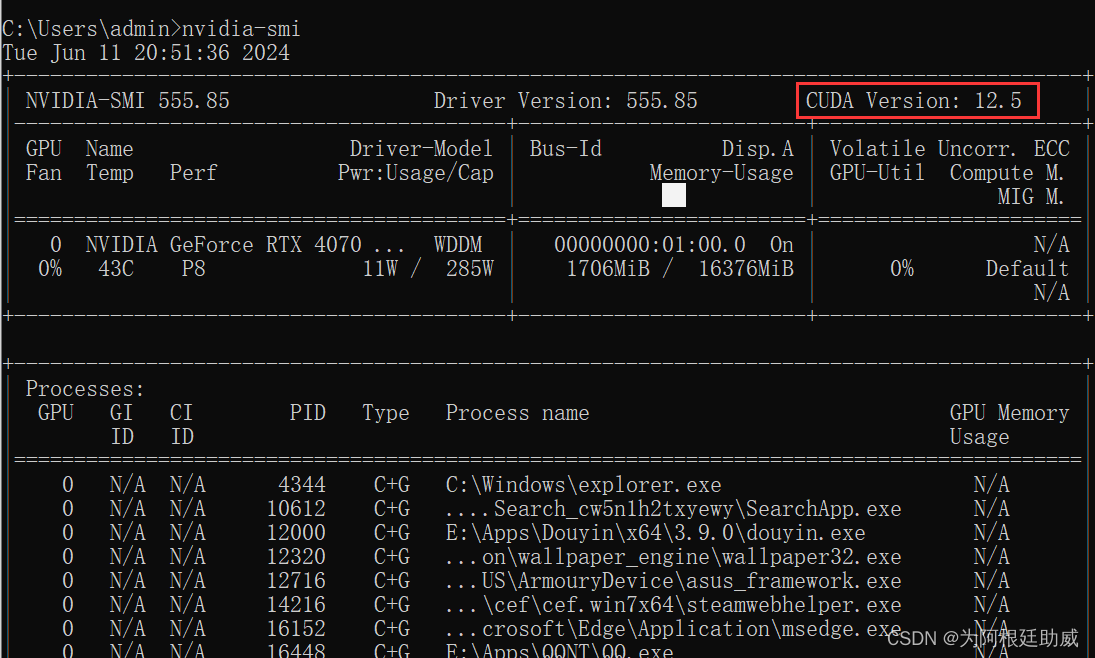Click the douyin.exe process entry
Screen dimensions: 1095x658
click(655, 532)
